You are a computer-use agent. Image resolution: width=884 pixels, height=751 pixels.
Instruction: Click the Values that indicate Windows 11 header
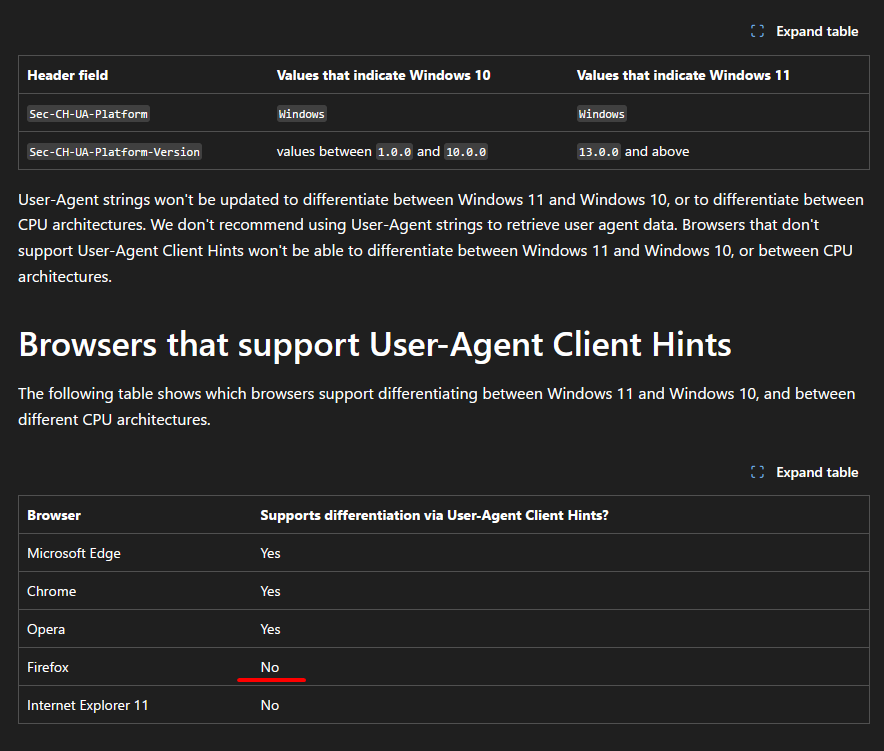point(683,75)
